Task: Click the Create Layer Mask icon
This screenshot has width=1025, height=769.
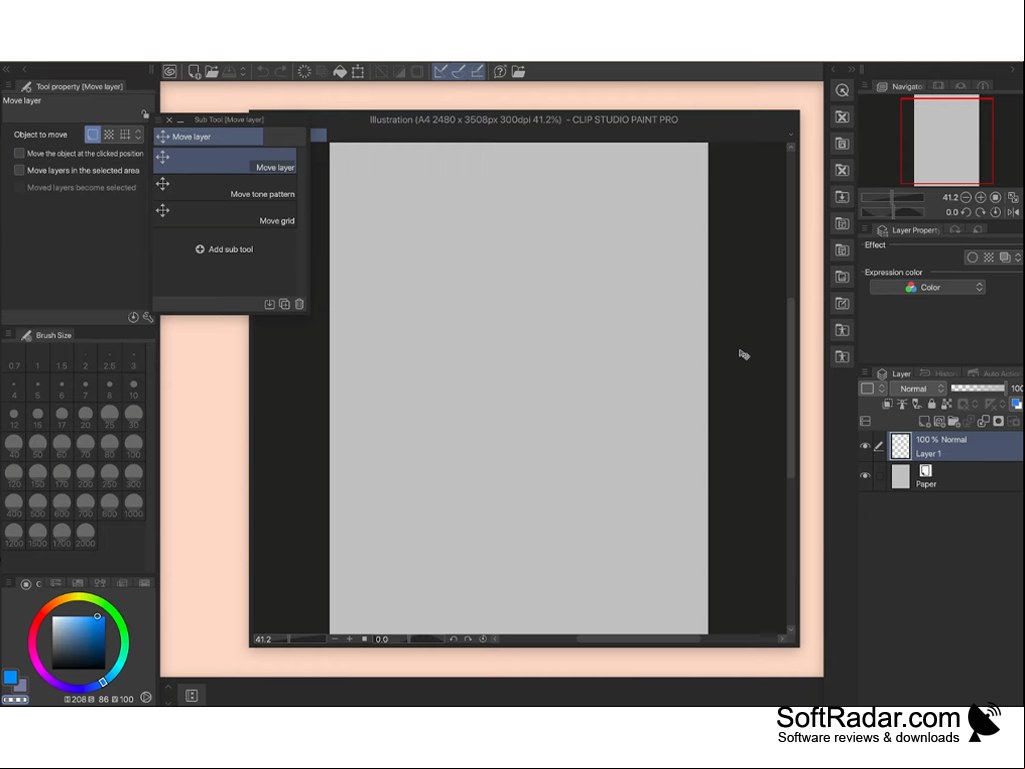Action: [x=998, y=421]
